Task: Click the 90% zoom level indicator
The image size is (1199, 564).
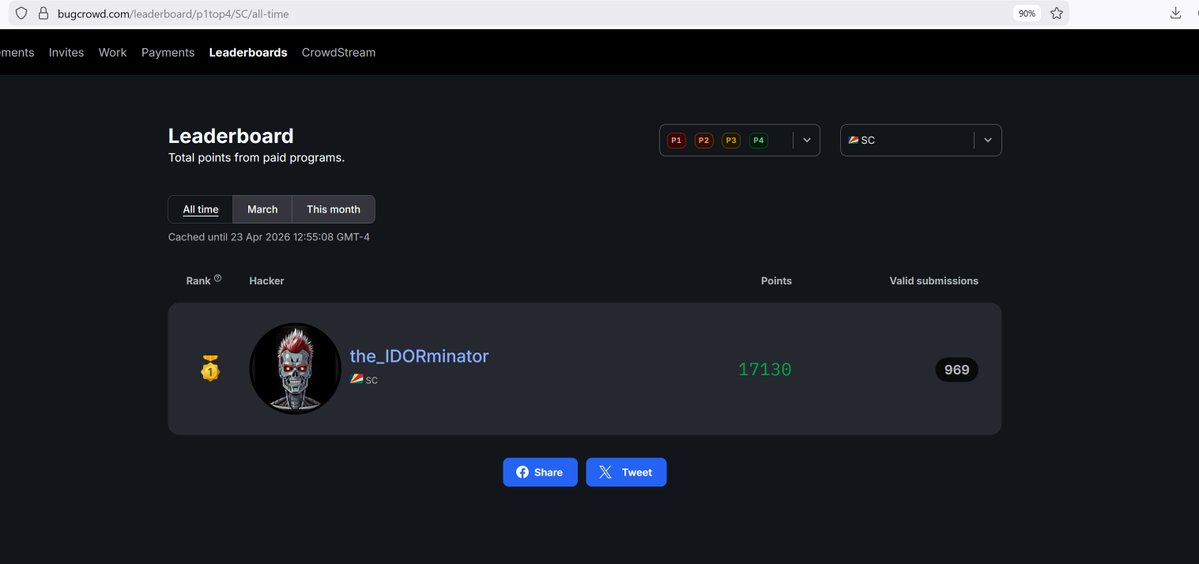Action: pos(1027,13)
